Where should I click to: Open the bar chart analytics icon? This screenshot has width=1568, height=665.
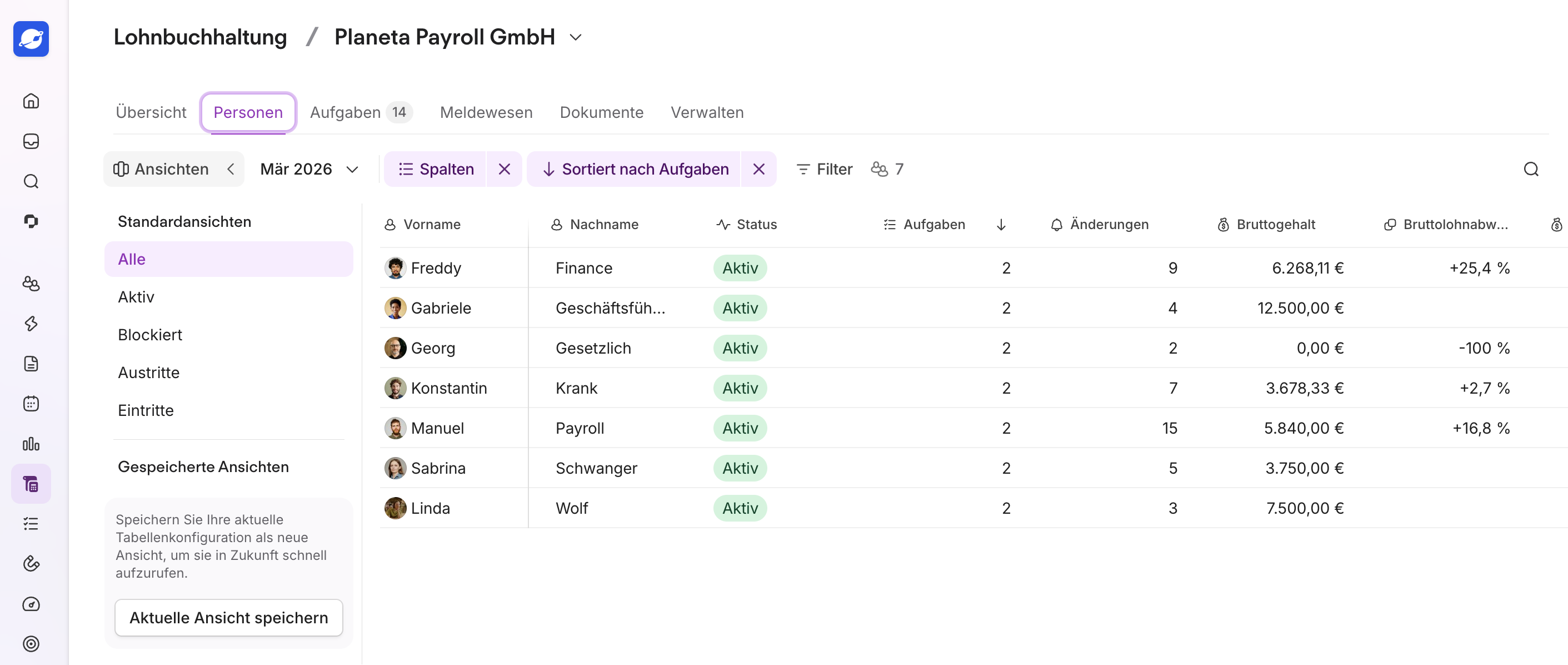tap(31, 444)
